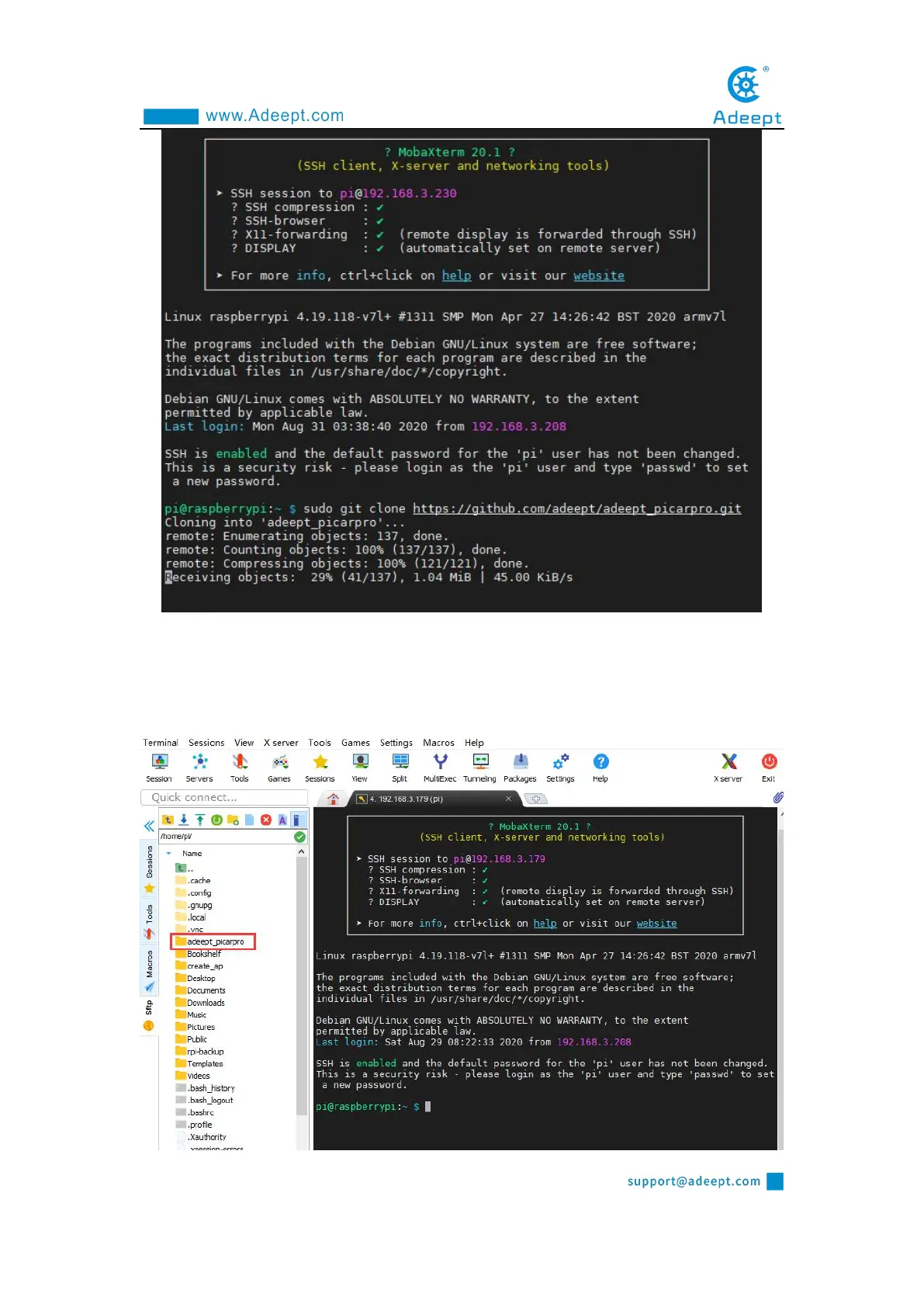Click the SFTP download arrow icon

pyautogui.click(x=184, y=820)
